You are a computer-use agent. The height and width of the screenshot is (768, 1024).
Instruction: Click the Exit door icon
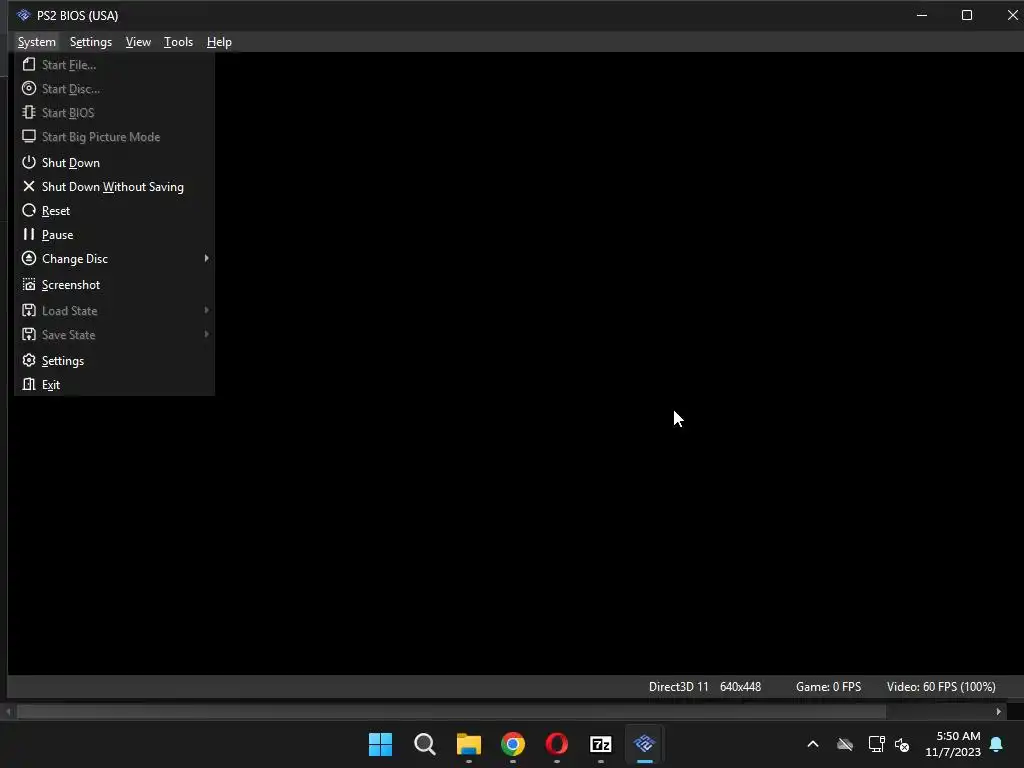(29, 384)
